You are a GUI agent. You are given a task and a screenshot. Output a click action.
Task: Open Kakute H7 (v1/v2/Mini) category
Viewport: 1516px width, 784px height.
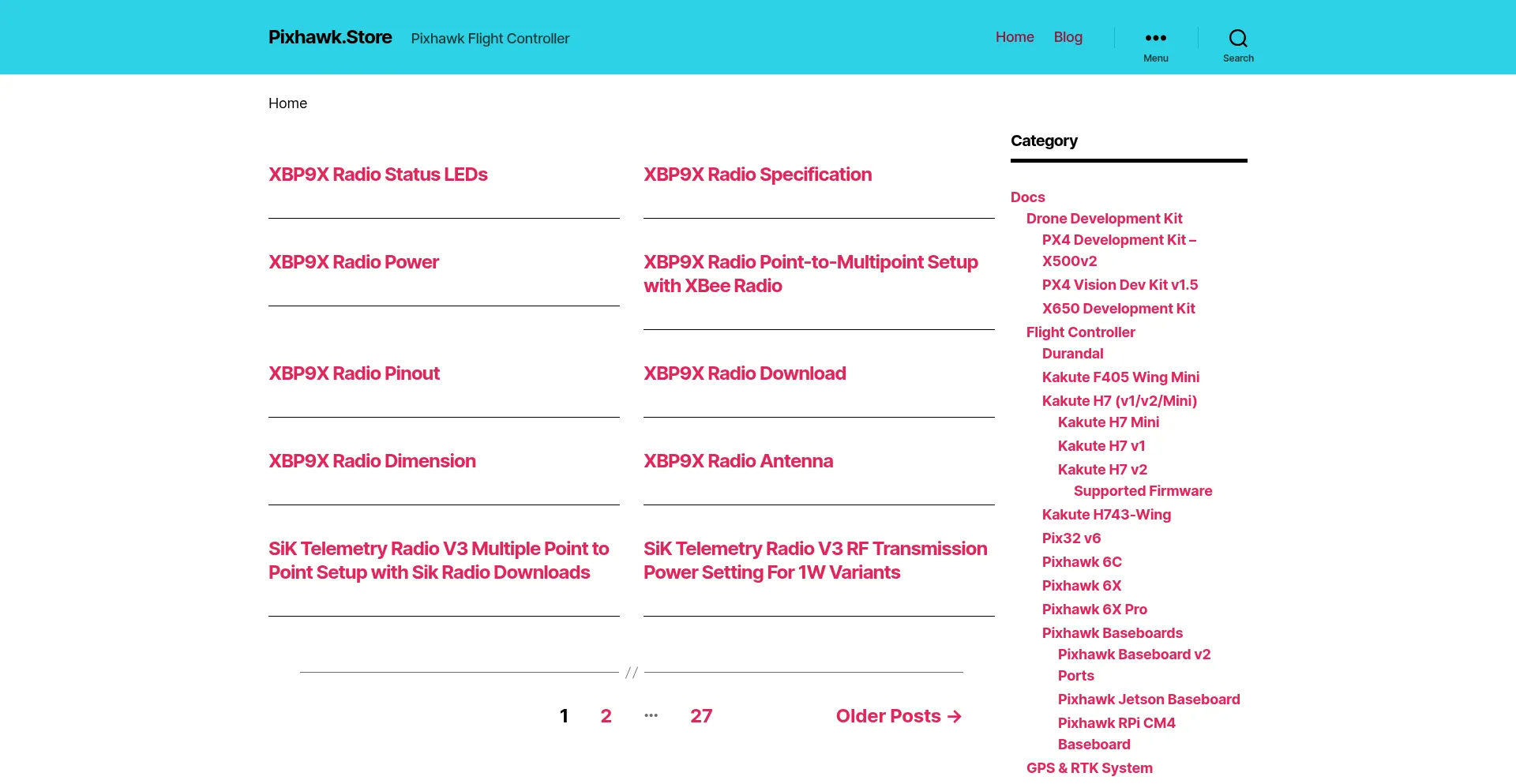click(1120, 401)
